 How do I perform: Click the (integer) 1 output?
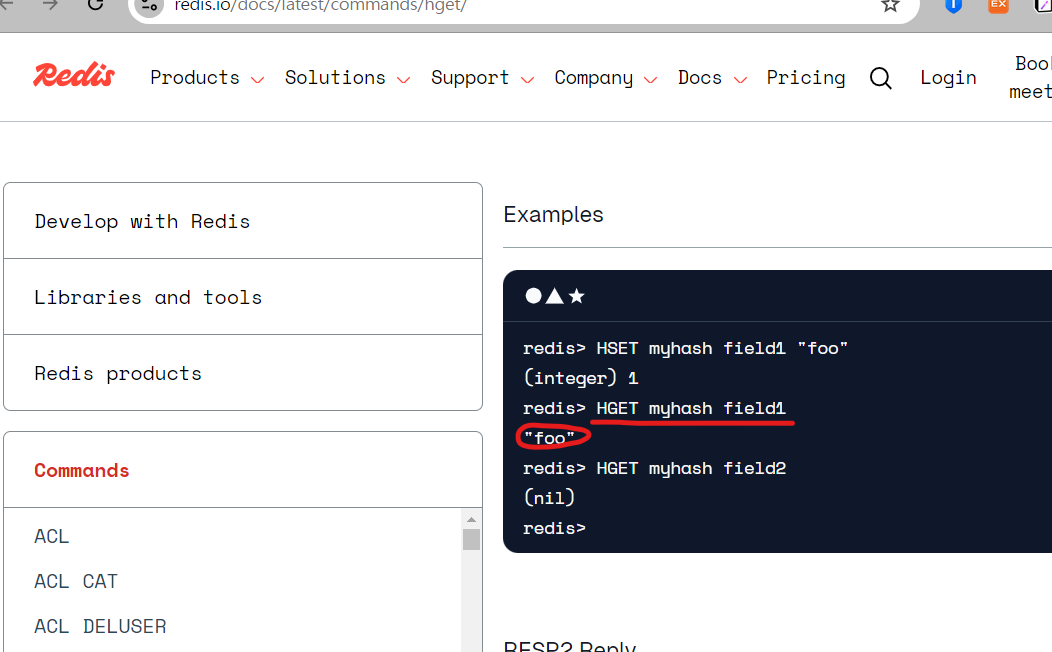(580, 378)
